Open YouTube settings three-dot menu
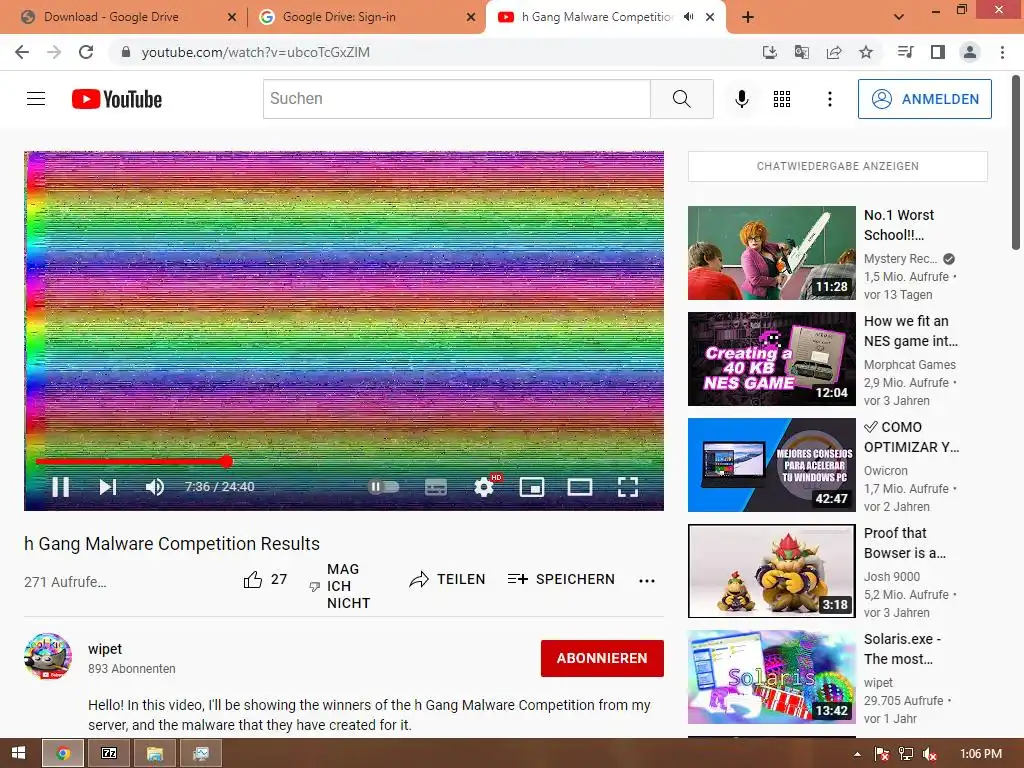 (829, 99)
